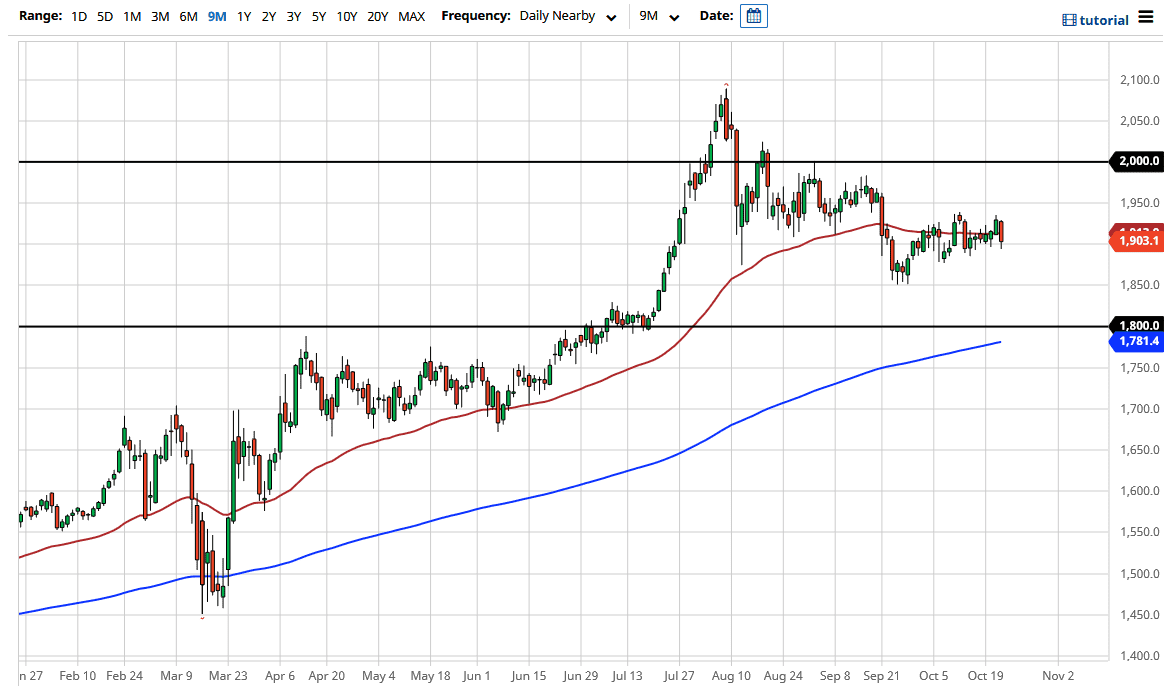Click the Mar 23 date axis label
The image size is (1167, 691).
pyautogui.click(x=228, y=675)
